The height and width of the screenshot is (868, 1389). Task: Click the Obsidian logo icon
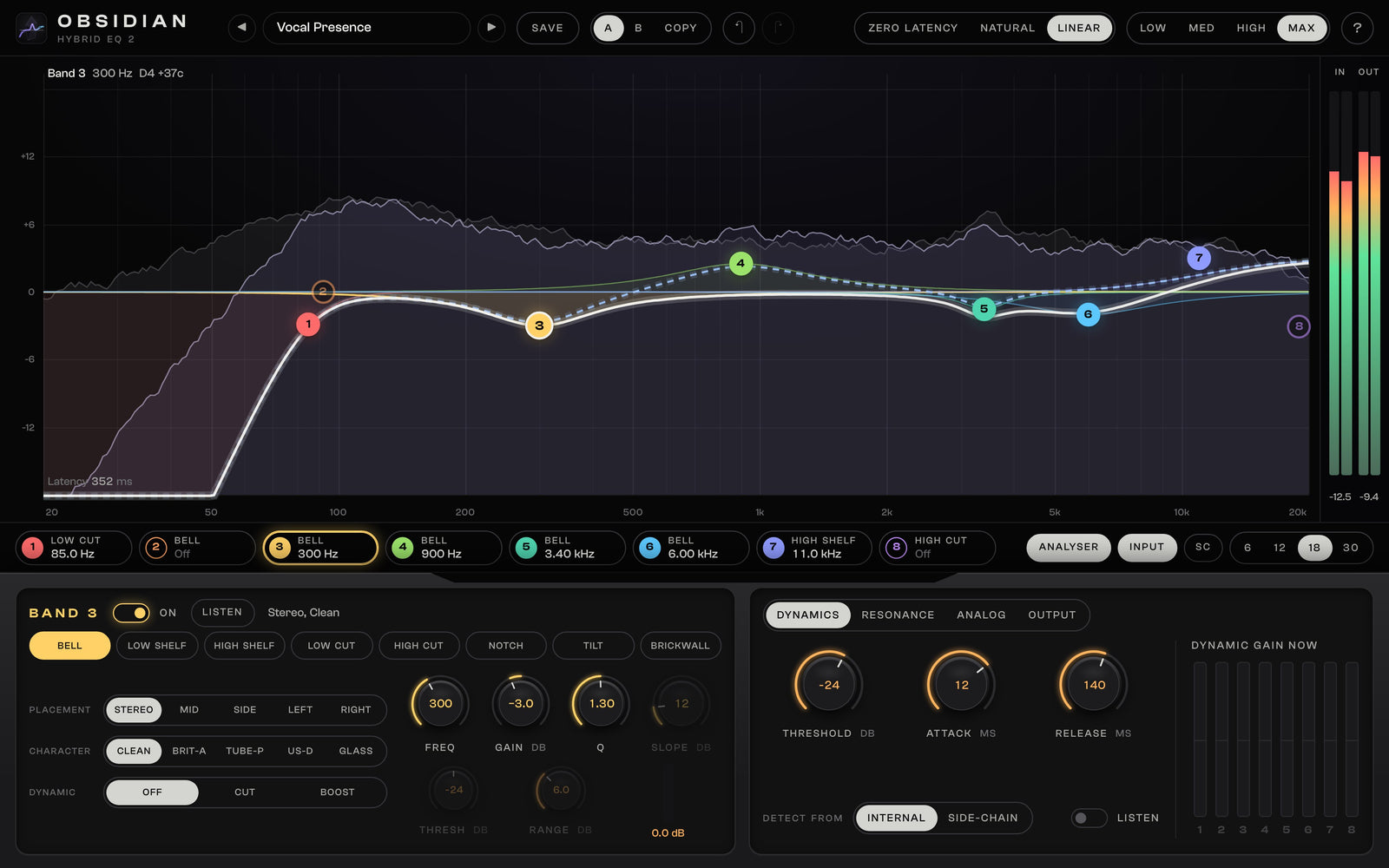pyautogui.click(x=31, y=29)
